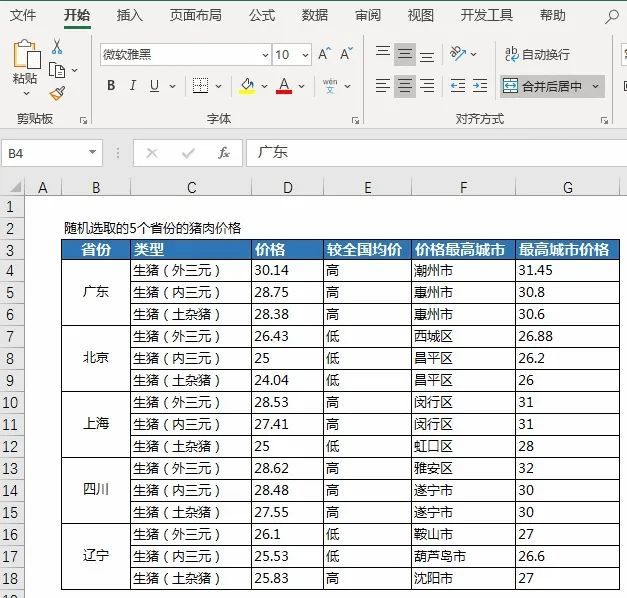Viewport: 627px width, 598px height.
Task: Click the Format Painter brush icon
Action: 57,93
